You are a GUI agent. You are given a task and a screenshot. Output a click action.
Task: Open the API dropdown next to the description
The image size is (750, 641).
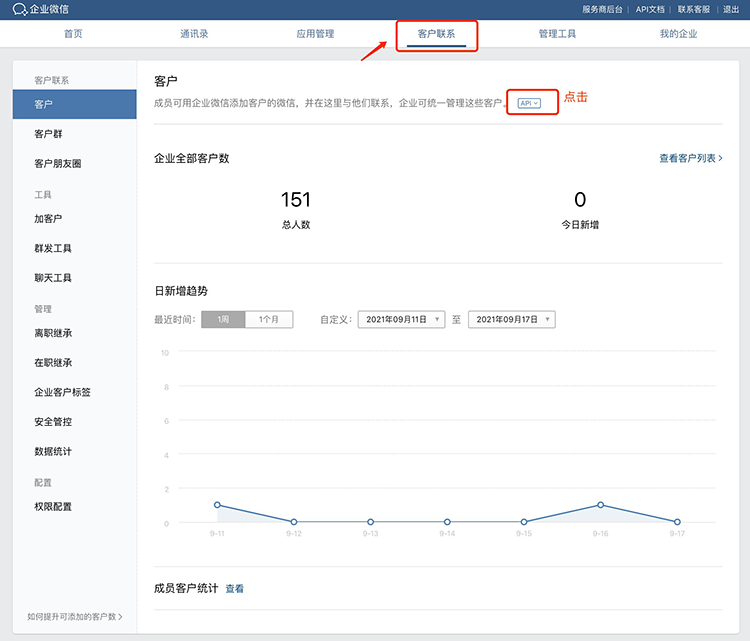click(x=529, y=103)
